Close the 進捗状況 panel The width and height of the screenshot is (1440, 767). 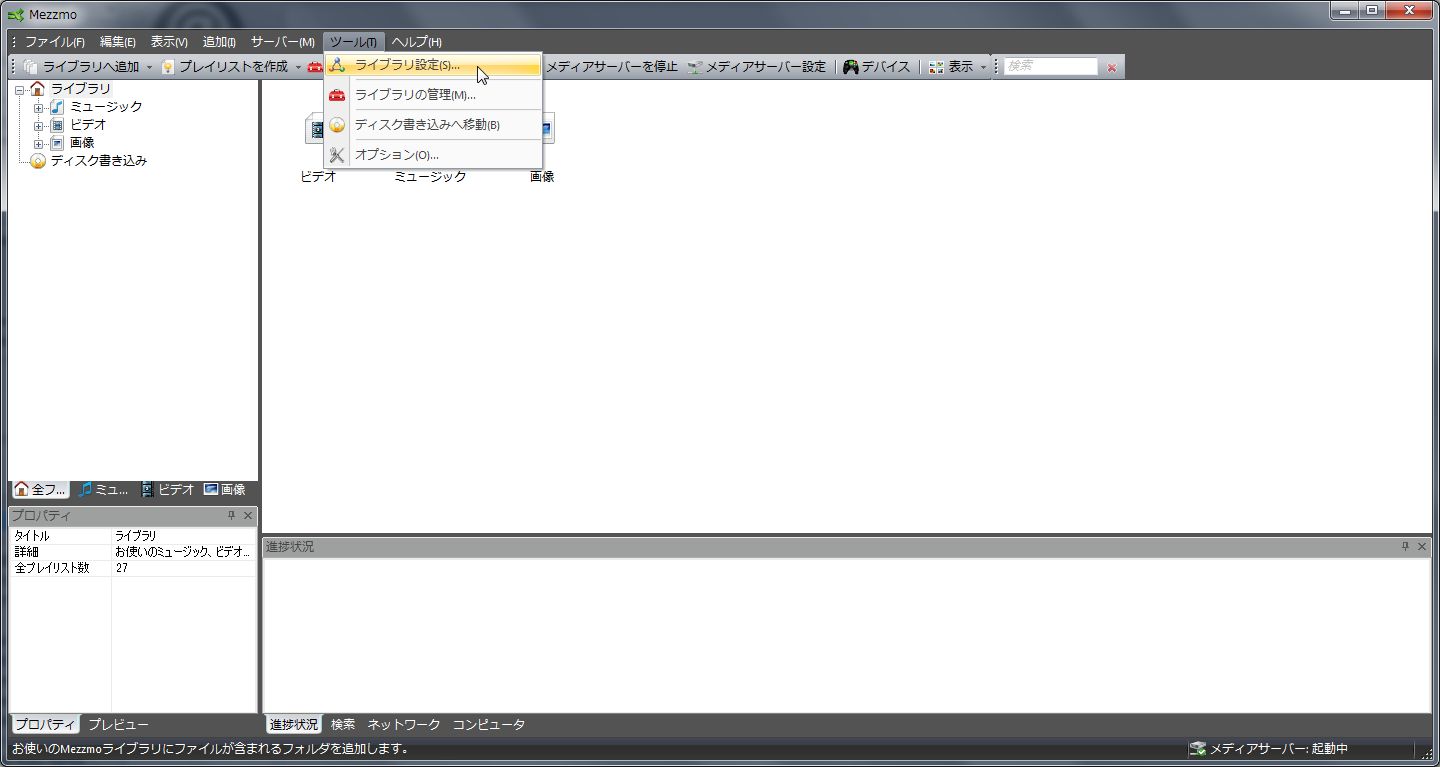pyautogui.click(x=1421, y=547)
